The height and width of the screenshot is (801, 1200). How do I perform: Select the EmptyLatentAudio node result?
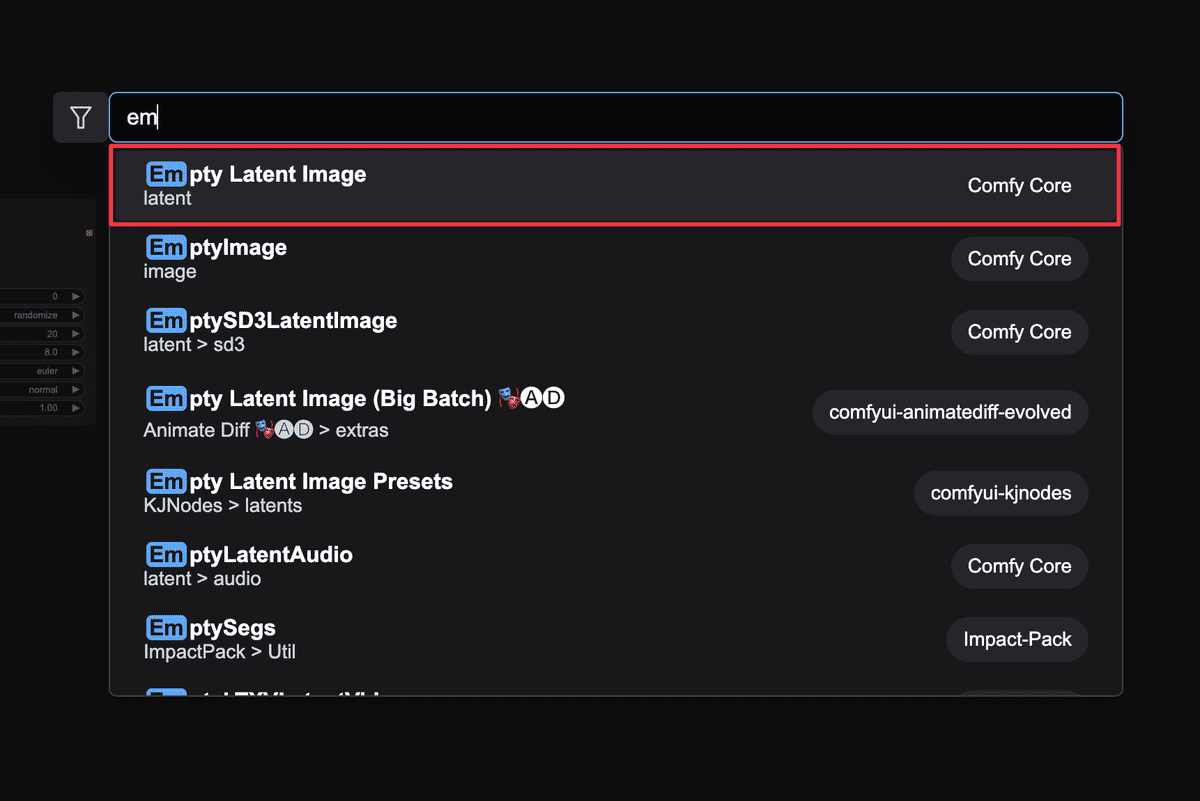pos(616,566)
